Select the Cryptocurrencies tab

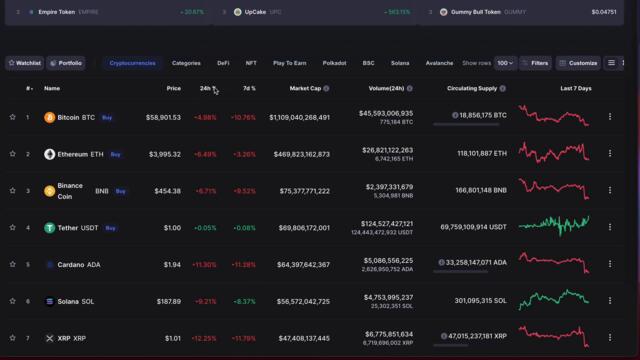tap(132, 63)
